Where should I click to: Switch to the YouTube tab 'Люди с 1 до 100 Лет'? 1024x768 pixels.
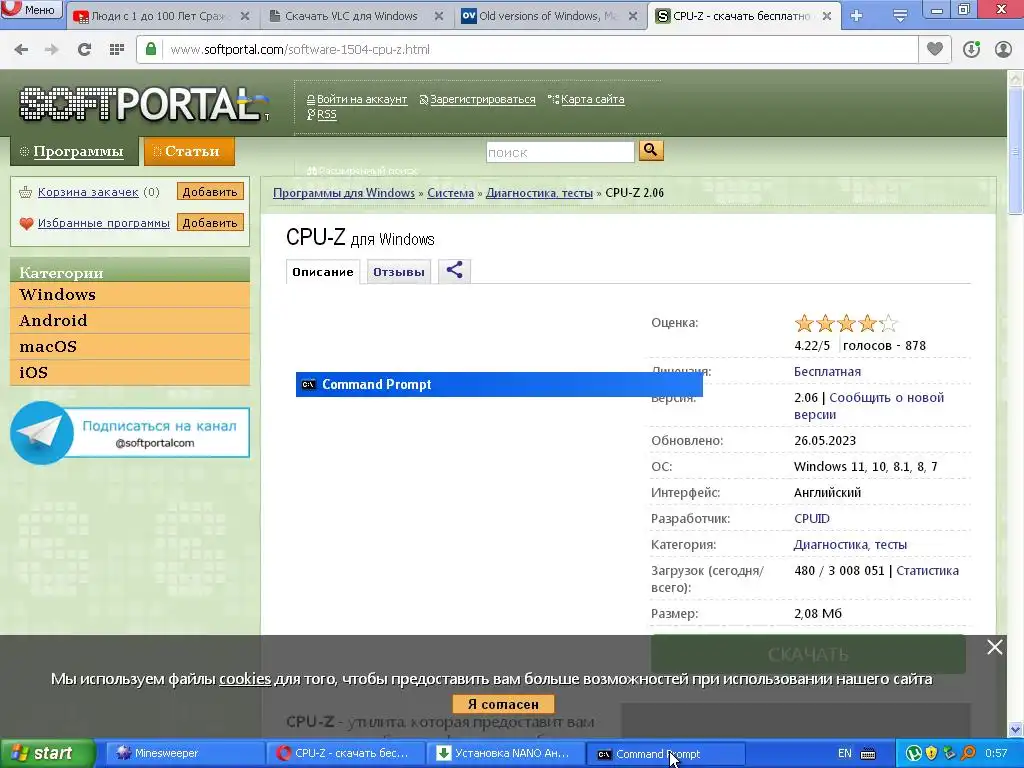(x=161, y=16)
